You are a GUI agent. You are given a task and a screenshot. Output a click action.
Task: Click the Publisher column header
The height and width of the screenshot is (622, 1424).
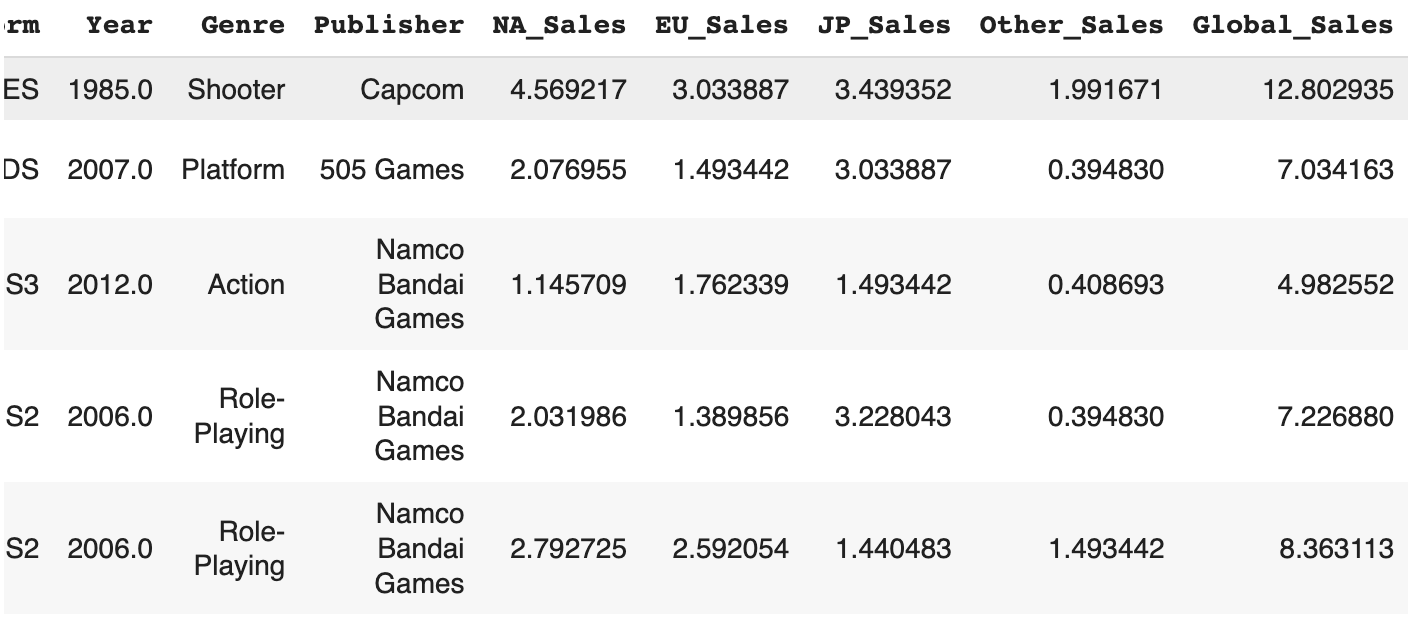point(388,26)
